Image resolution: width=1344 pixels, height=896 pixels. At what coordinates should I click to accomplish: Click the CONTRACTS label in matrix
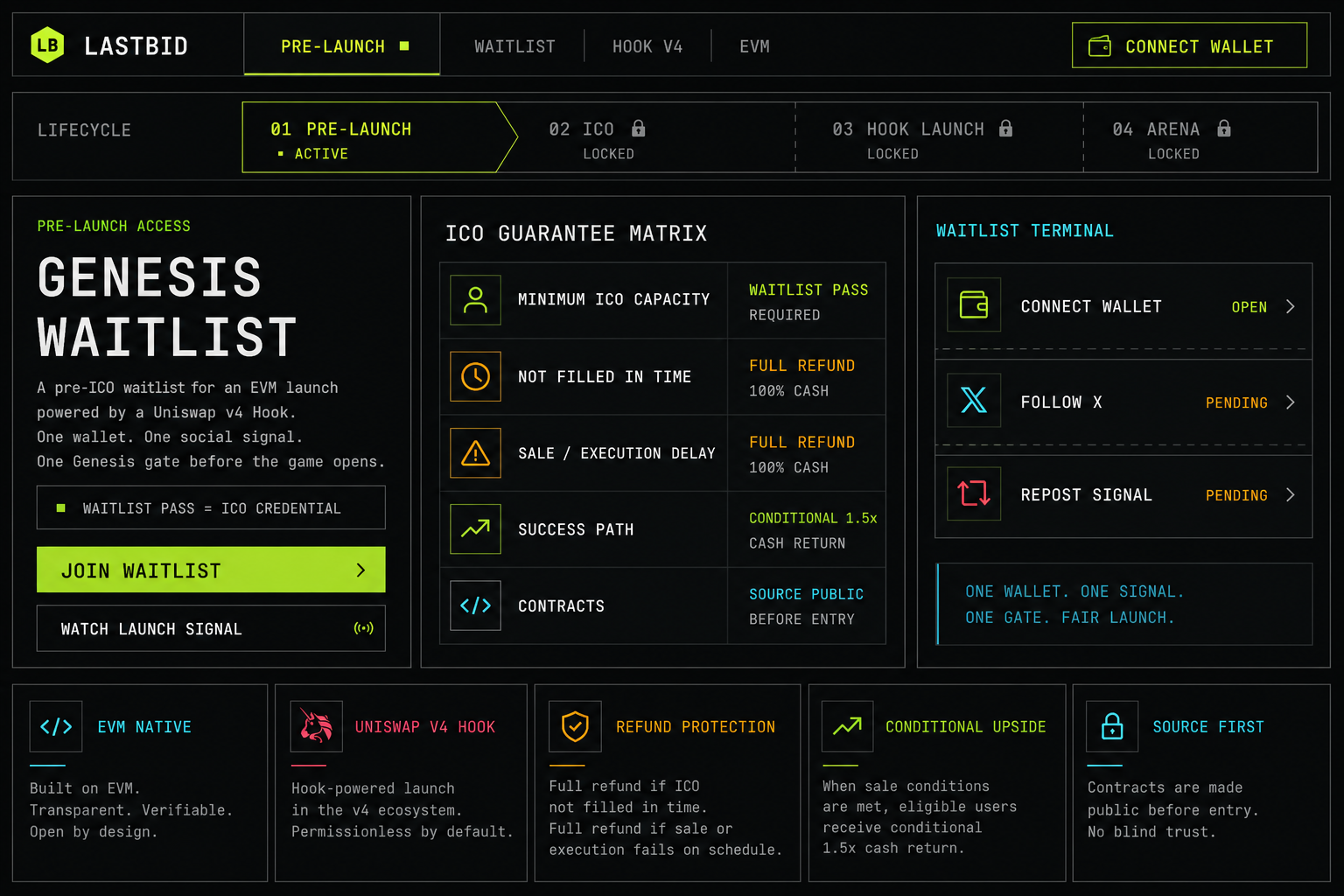pyautogui.click(x=561, y=605)
